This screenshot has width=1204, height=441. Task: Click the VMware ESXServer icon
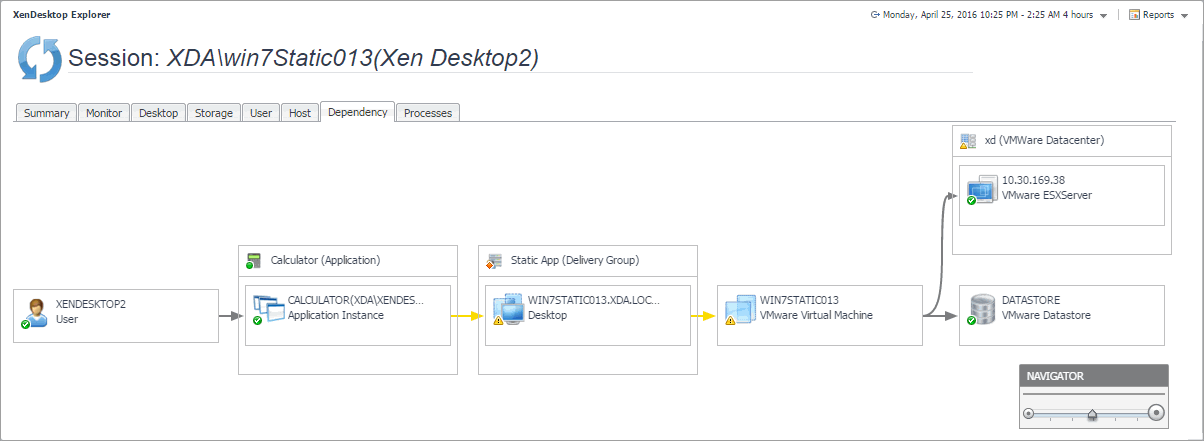(982, 189)
